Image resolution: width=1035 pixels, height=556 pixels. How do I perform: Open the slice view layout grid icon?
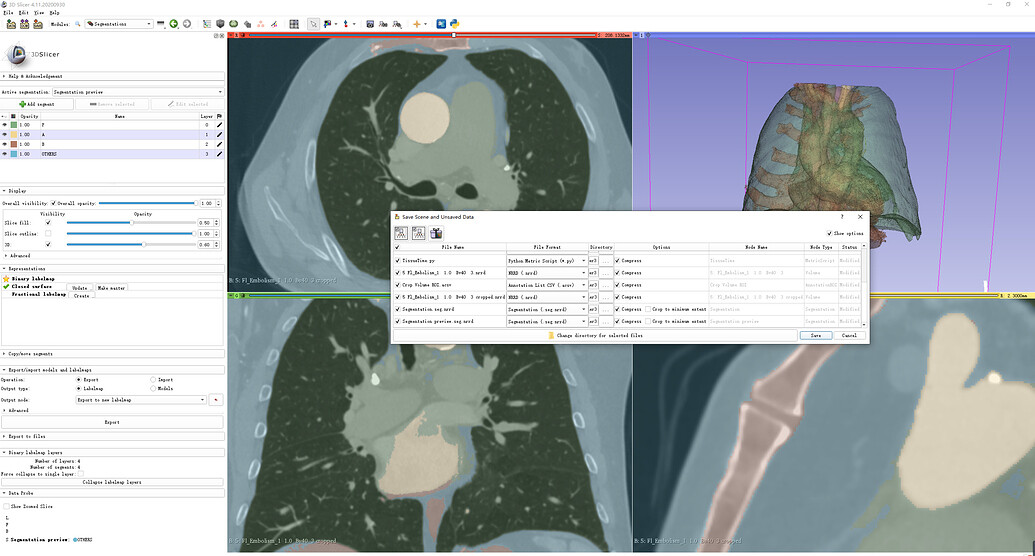(x=294, y=24)
